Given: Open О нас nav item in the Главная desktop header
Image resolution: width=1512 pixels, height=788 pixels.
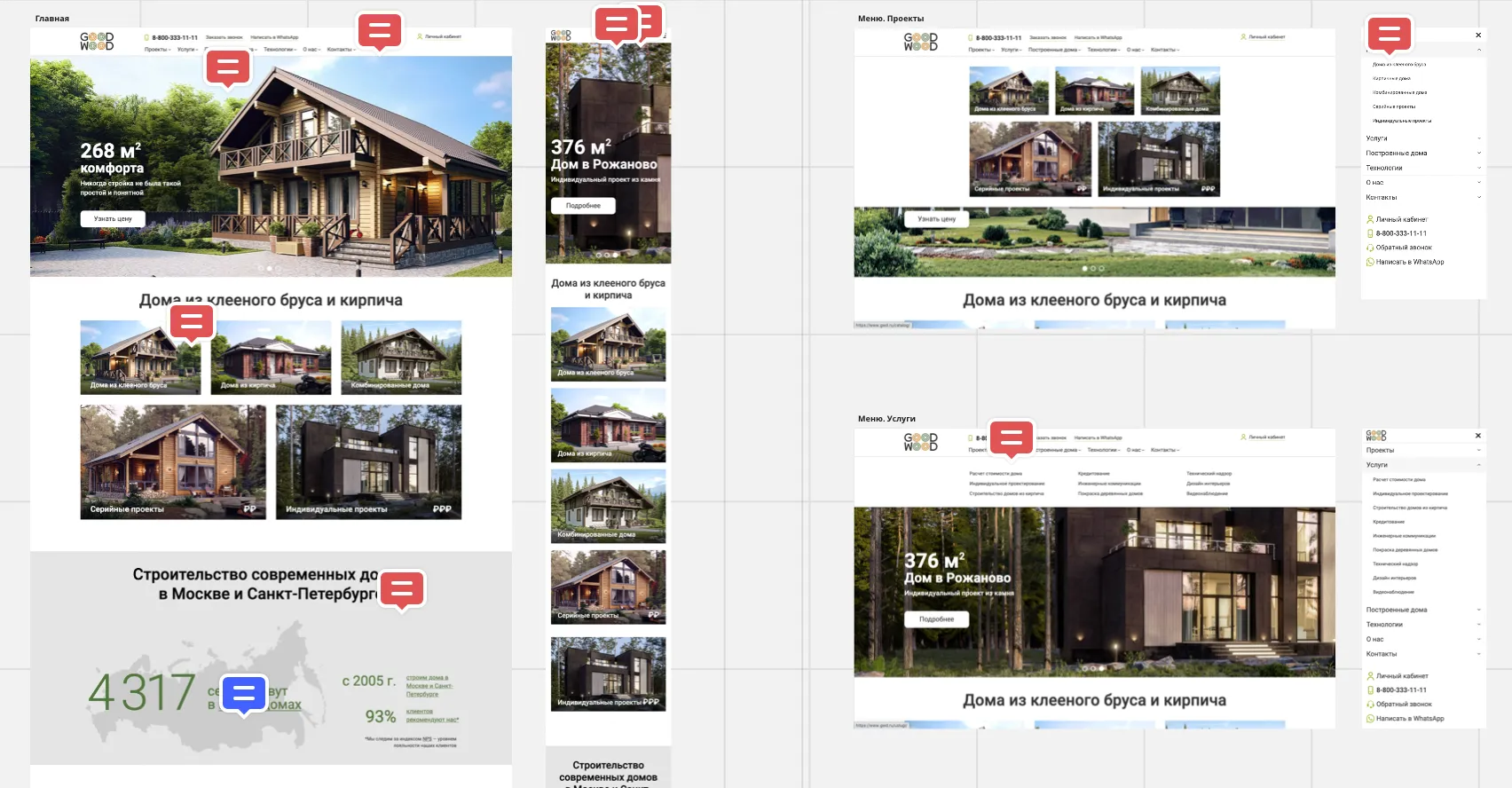Looking at the screenshot, I should coord(311,50).
